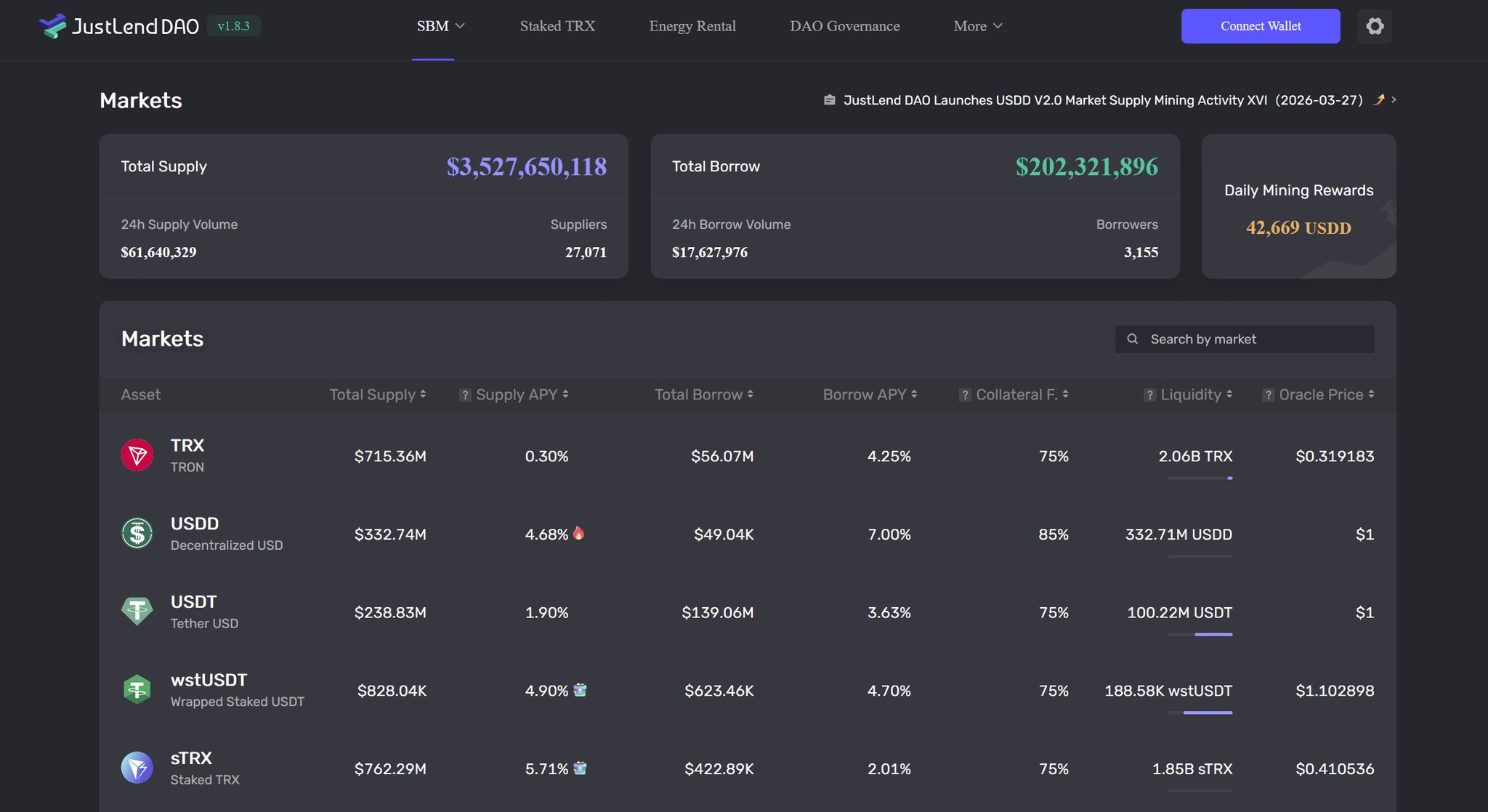Open settings via the gear icon
The width and height of the screenshot is (1488, 812).
(1374, 26)
